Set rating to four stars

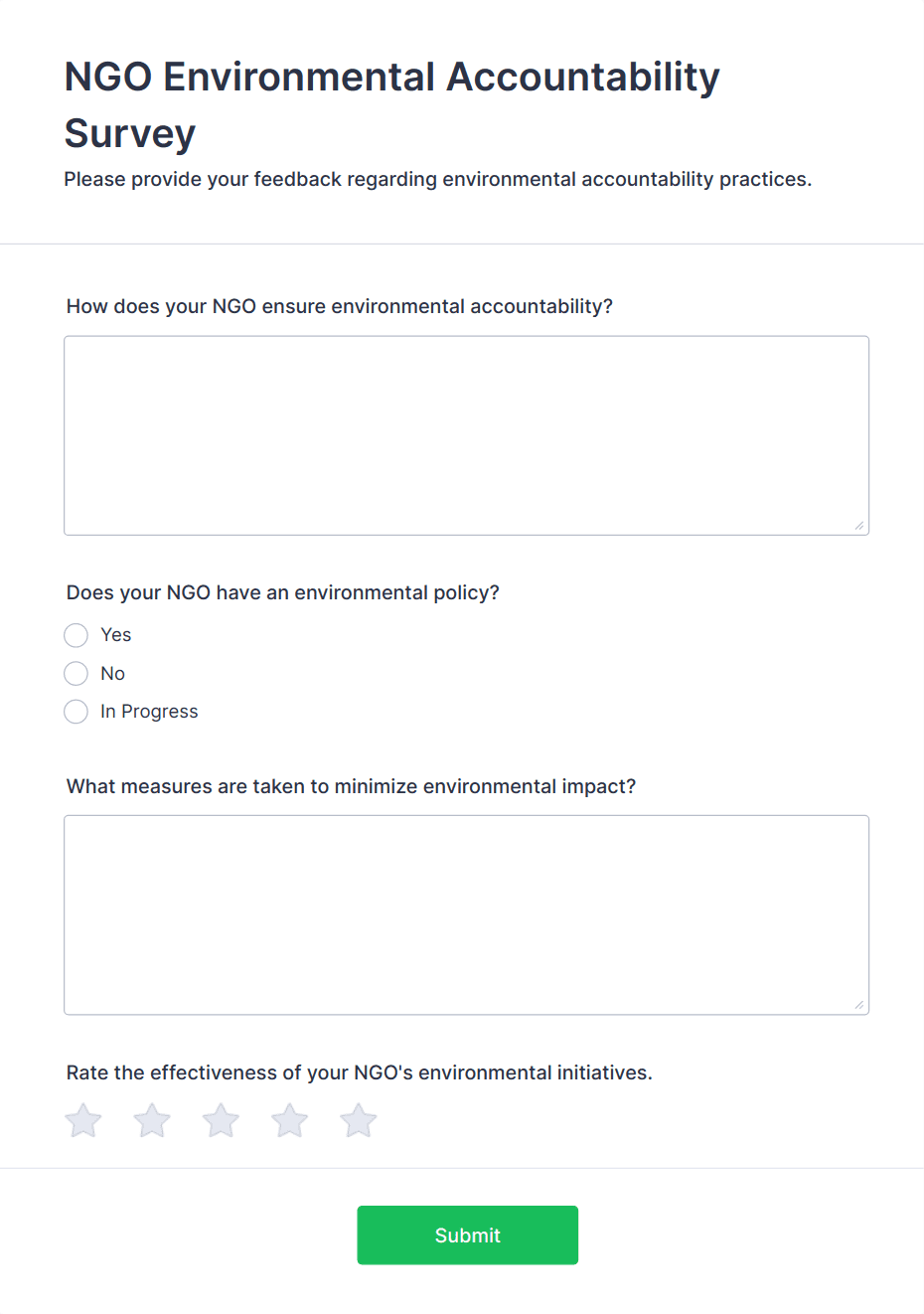pos(290,1121)
